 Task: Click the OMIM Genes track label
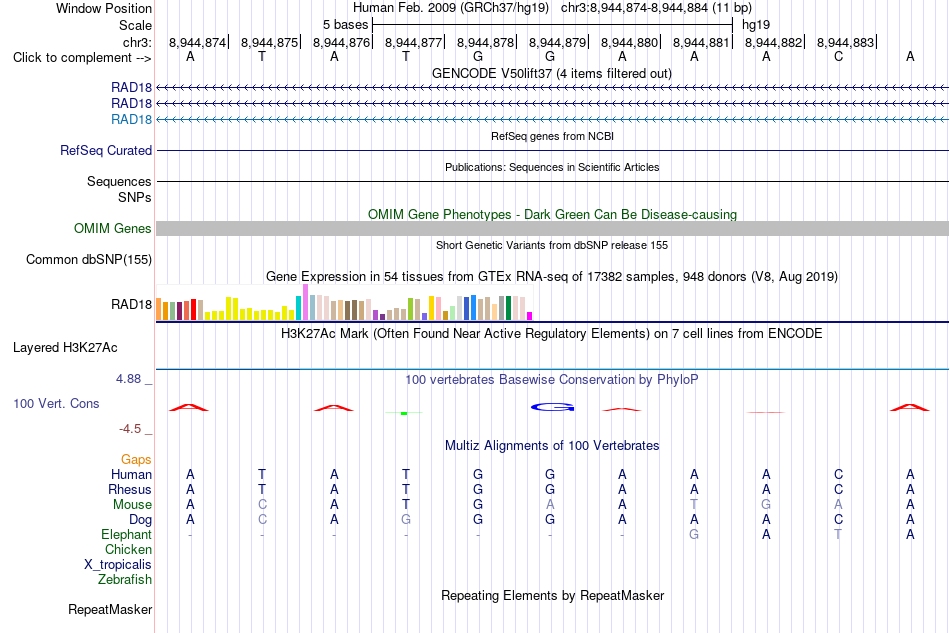[x=112, y=228]
